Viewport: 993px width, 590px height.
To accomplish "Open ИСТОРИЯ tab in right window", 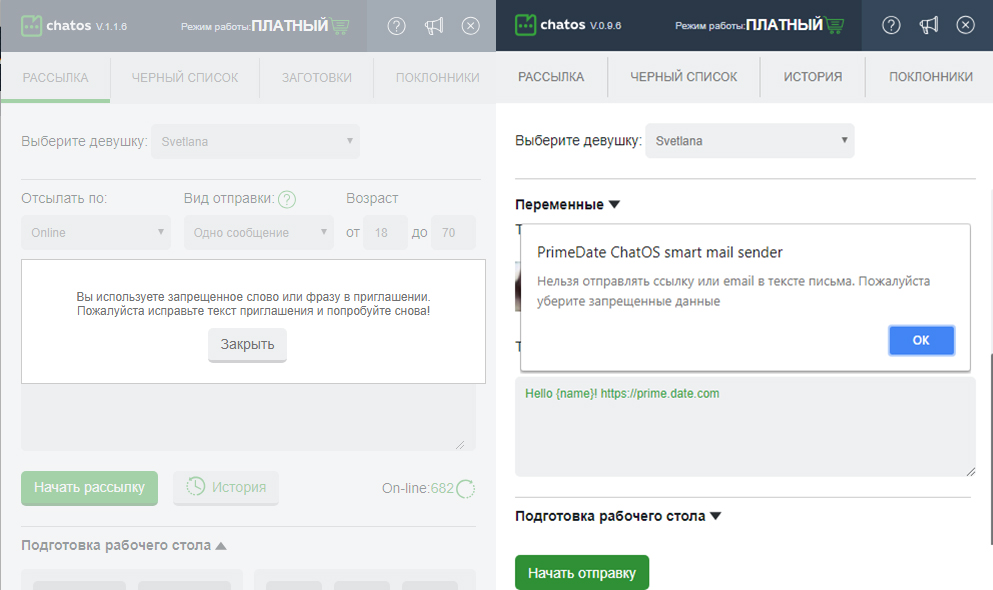I will click(x=813, y=77).
